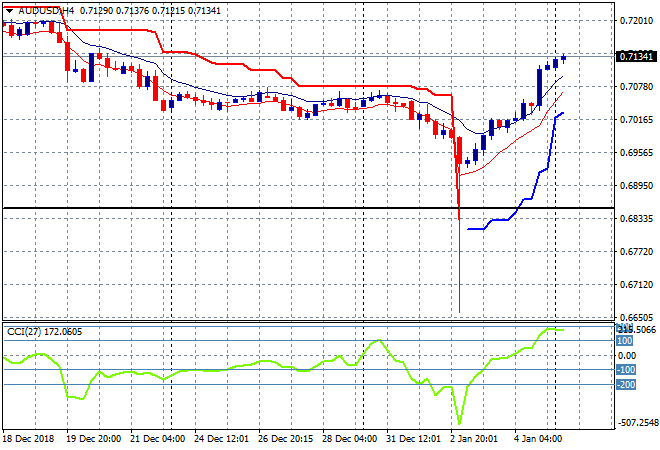This screenshot has width=660, height=450.
Task: Select the solid black horizontal support line
Action: 308,208
